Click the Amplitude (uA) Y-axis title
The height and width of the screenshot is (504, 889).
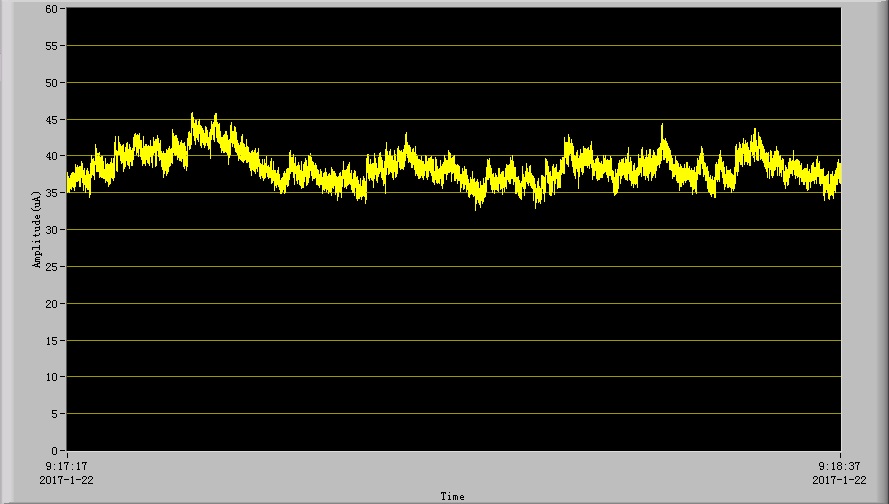coord(37,229)
